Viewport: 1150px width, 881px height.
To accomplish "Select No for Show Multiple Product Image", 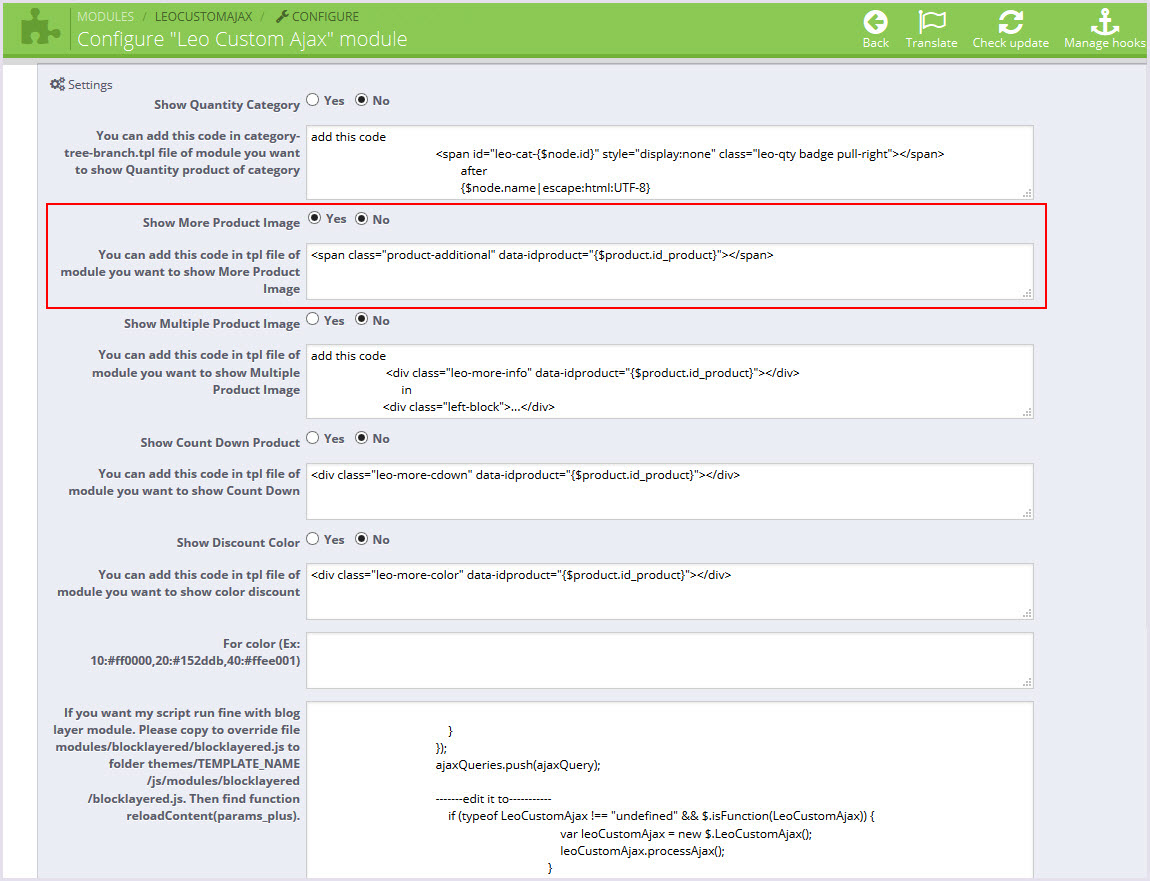I will pos(362,319).
